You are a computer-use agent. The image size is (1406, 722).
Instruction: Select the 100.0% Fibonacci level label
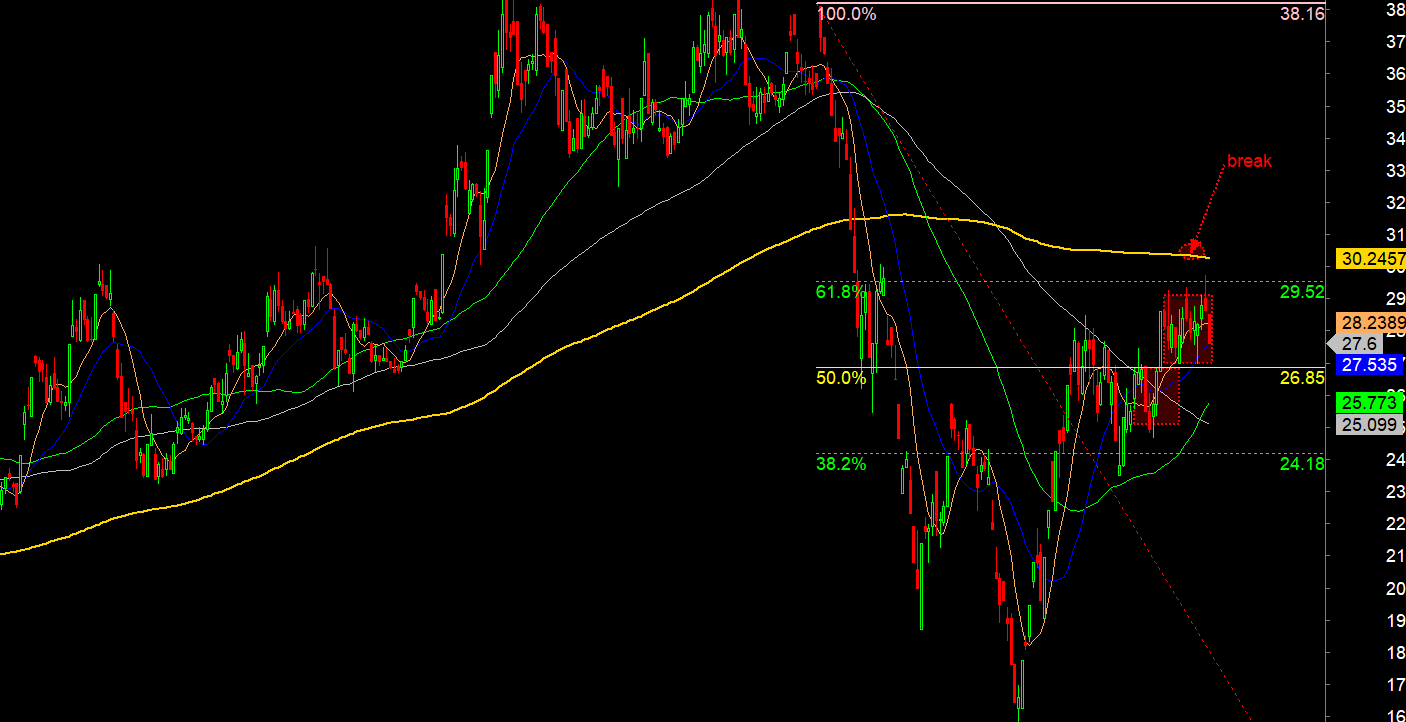pos(847,14)
